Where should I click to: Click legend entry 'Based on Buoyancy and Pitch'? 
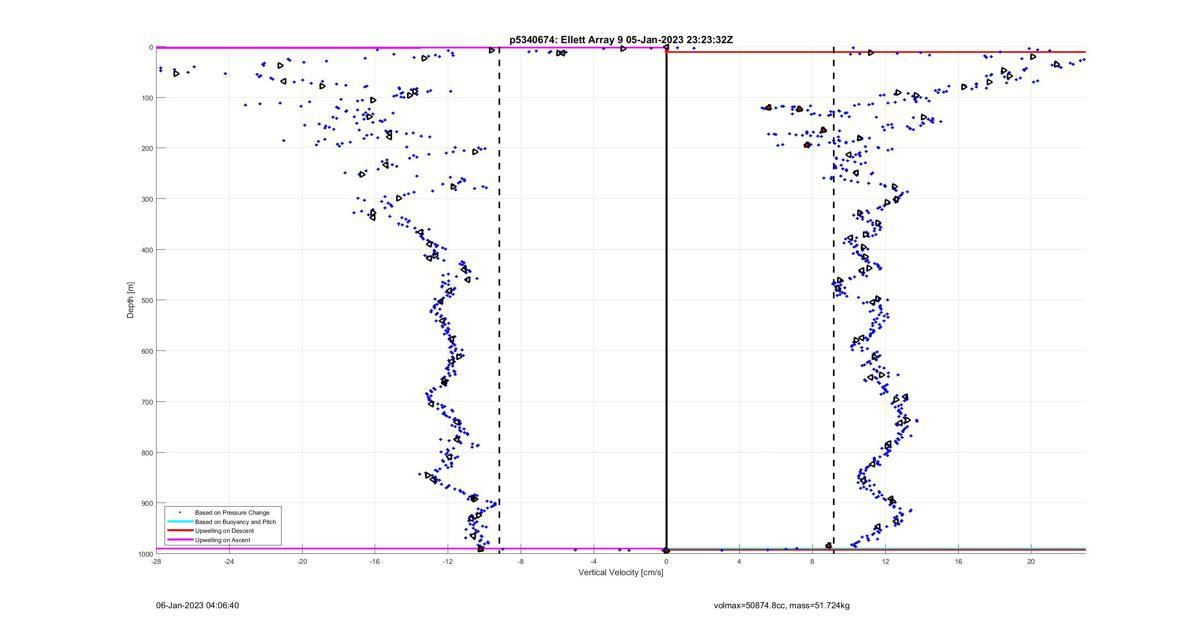(x=235, y=522)
